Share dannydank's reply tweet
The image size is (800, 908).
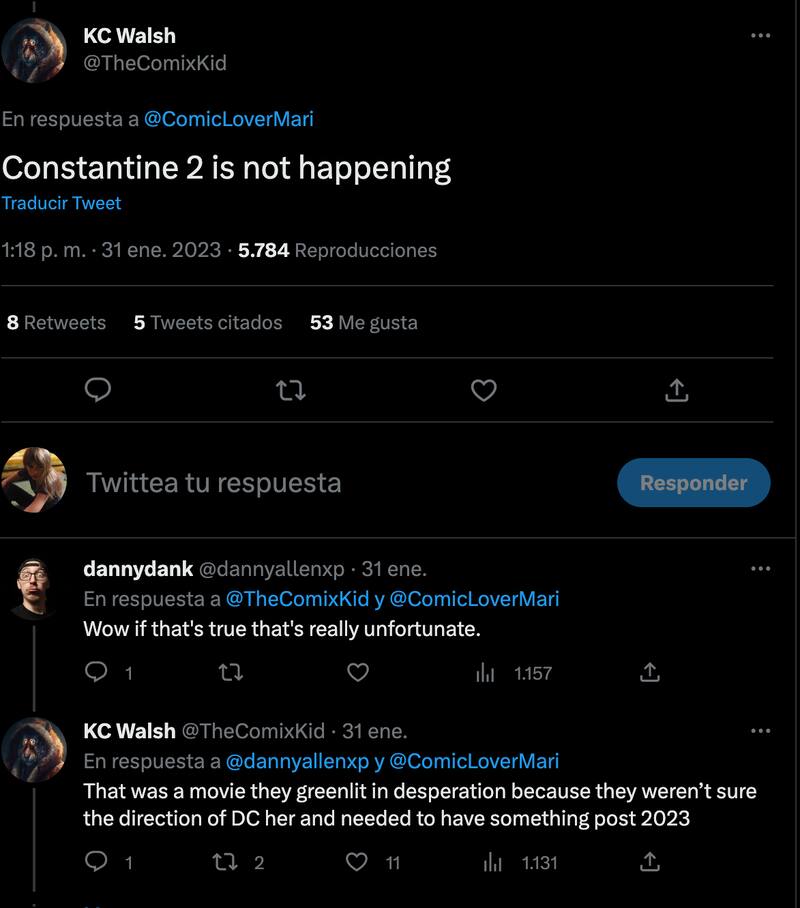pyautogui.click(x=650, y=673)
